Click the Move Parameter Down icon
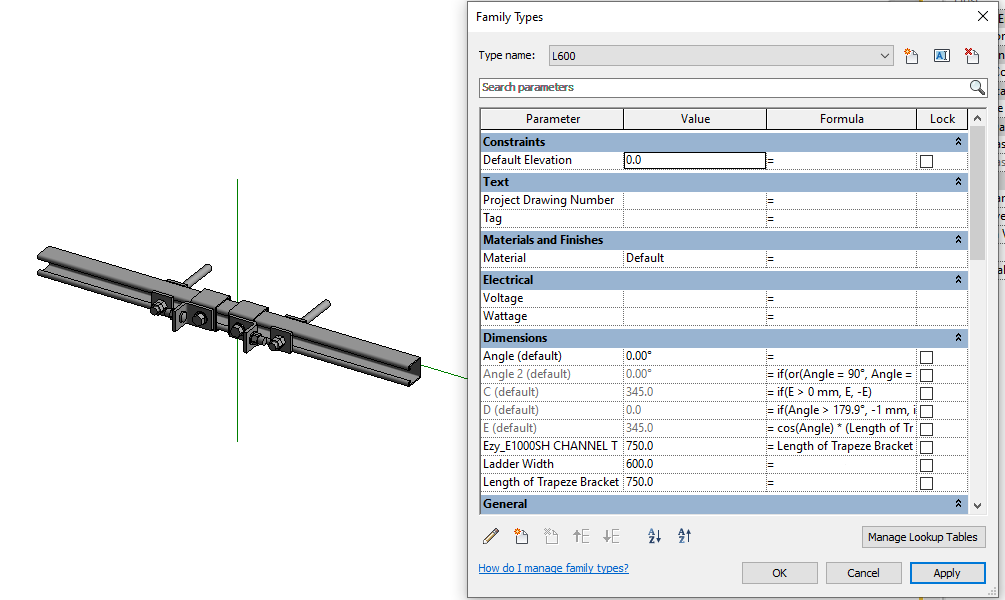Viewport: 1005px width, 600px height. 611,536
